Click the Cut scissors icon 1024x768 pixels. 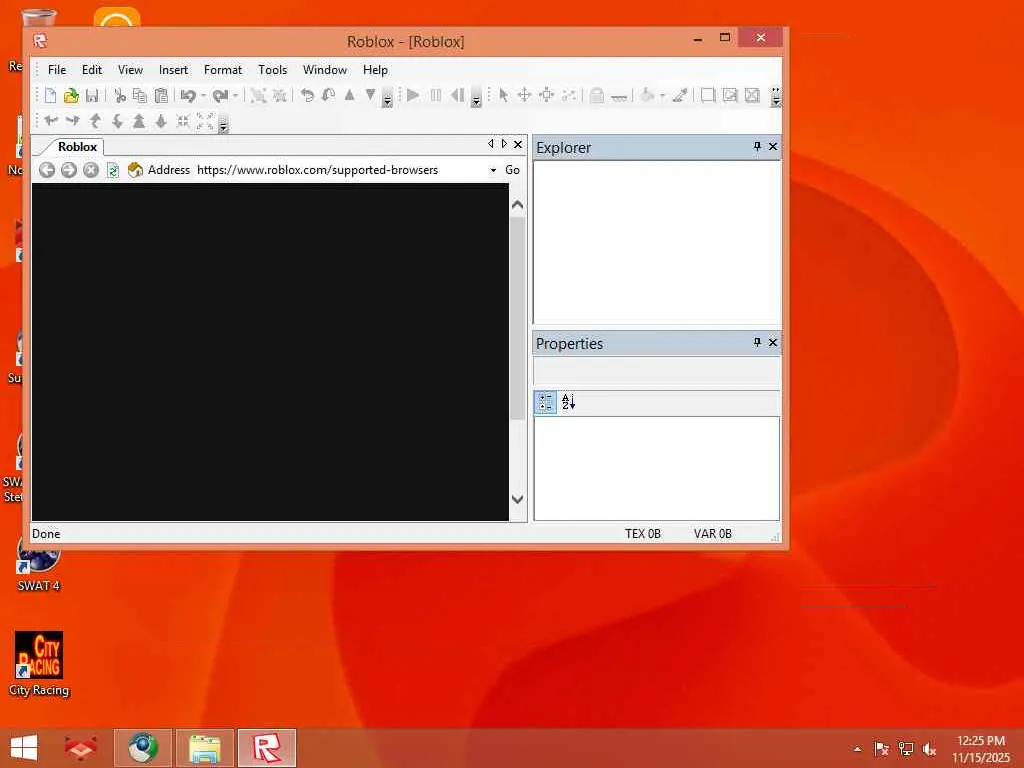(120, 95)
